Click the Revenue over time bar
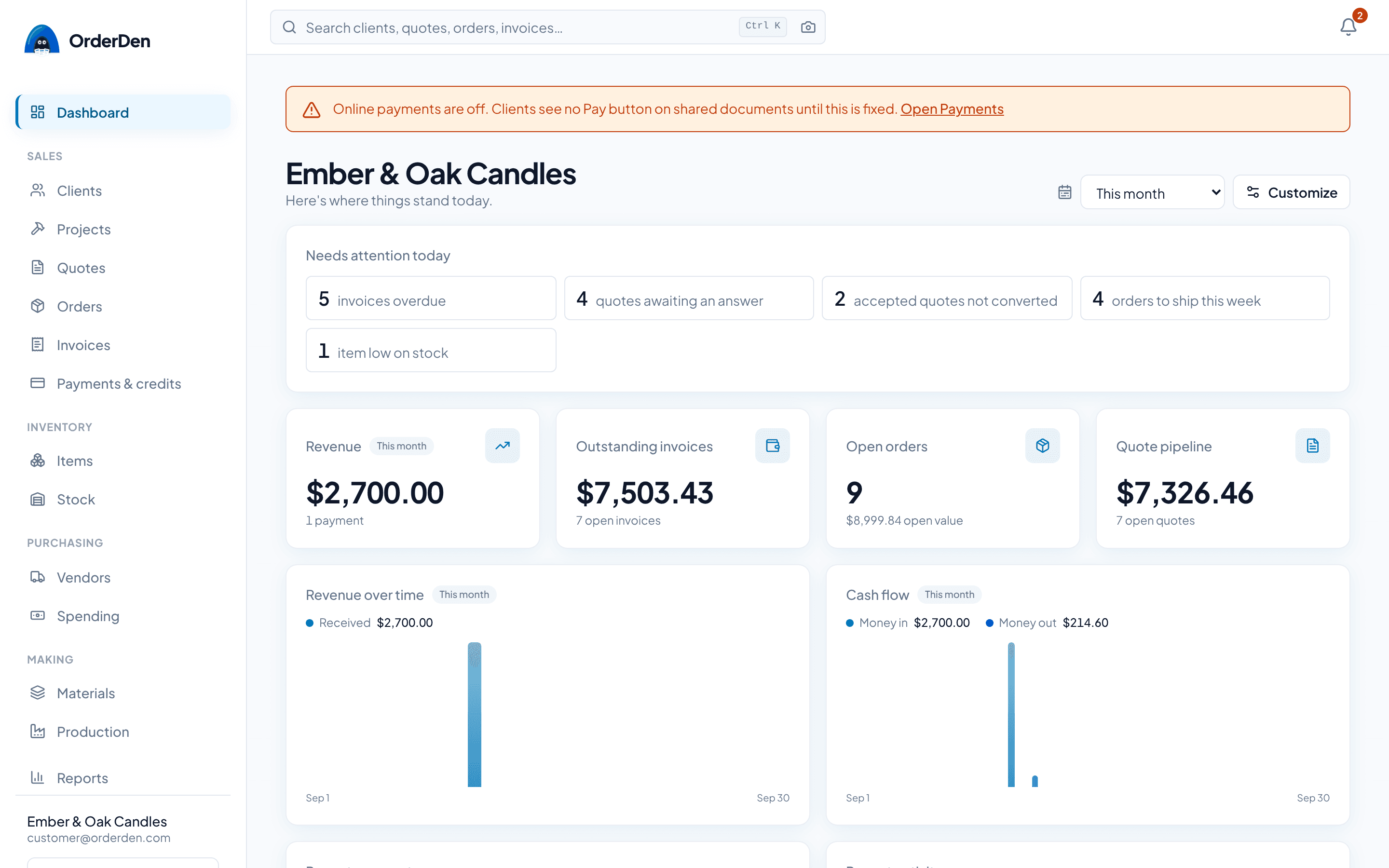 474,714
